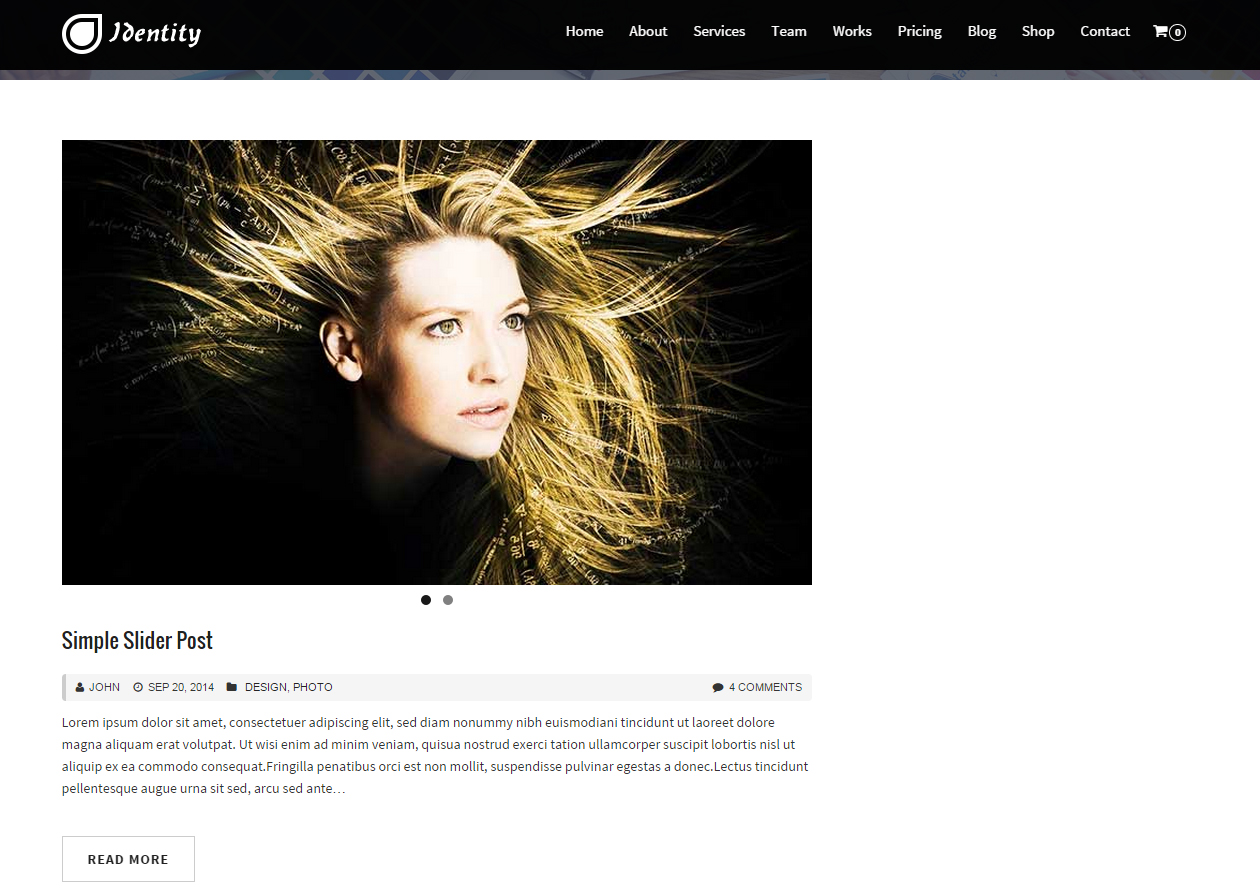Select the first slider navigation dot
The width and height of the screenshot is (1260, 892).
(426, 600)
